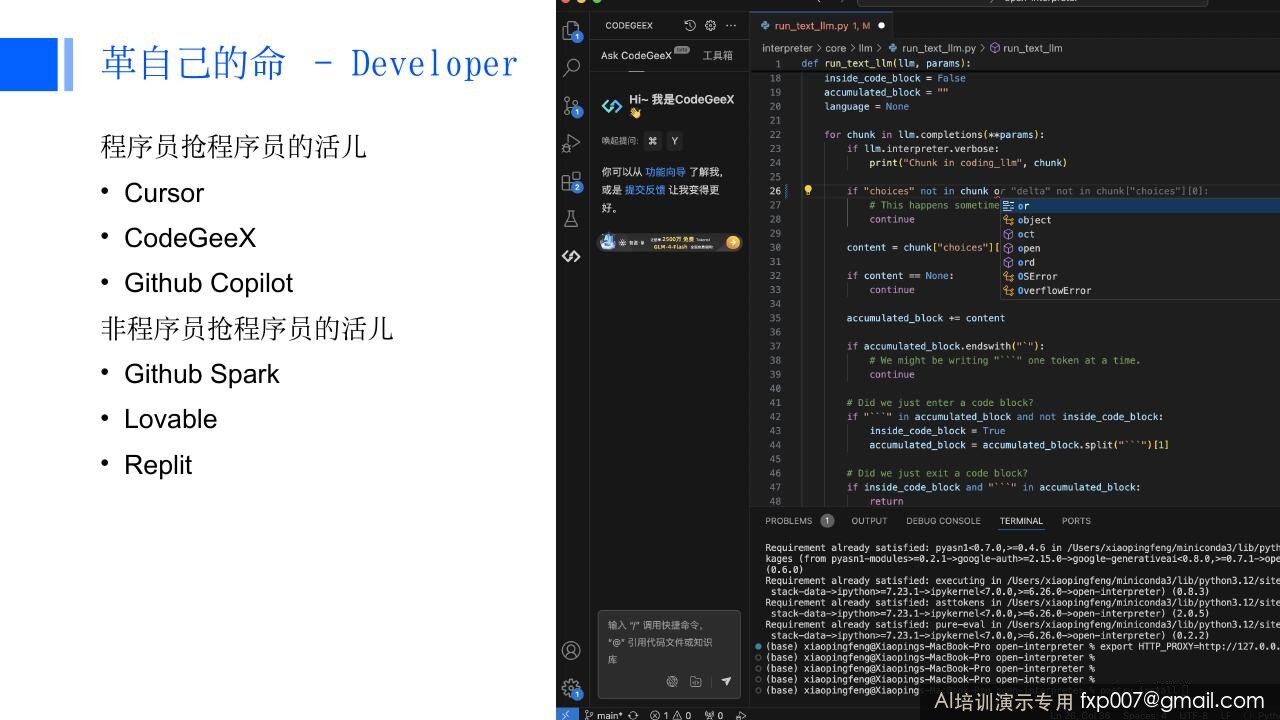Screen dimensions: 1280x720
Task: Select the CodeGeeX activity bar icon
Action: point(571,256)
